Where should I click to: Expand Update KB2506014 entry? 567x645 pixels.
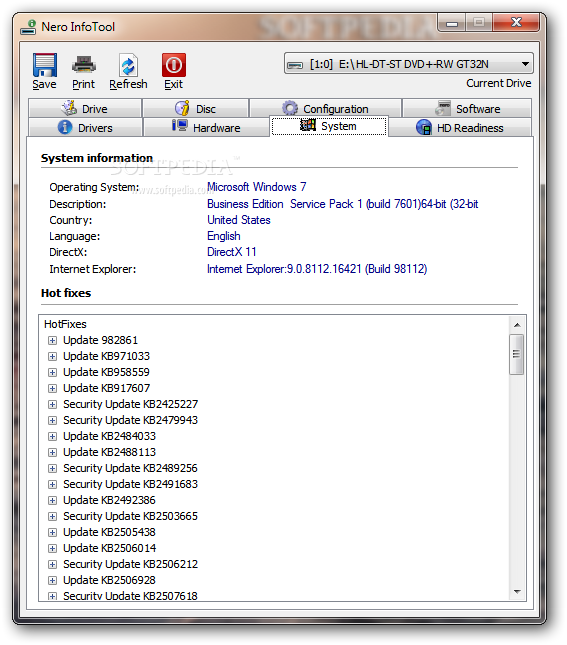coord(52,548)
